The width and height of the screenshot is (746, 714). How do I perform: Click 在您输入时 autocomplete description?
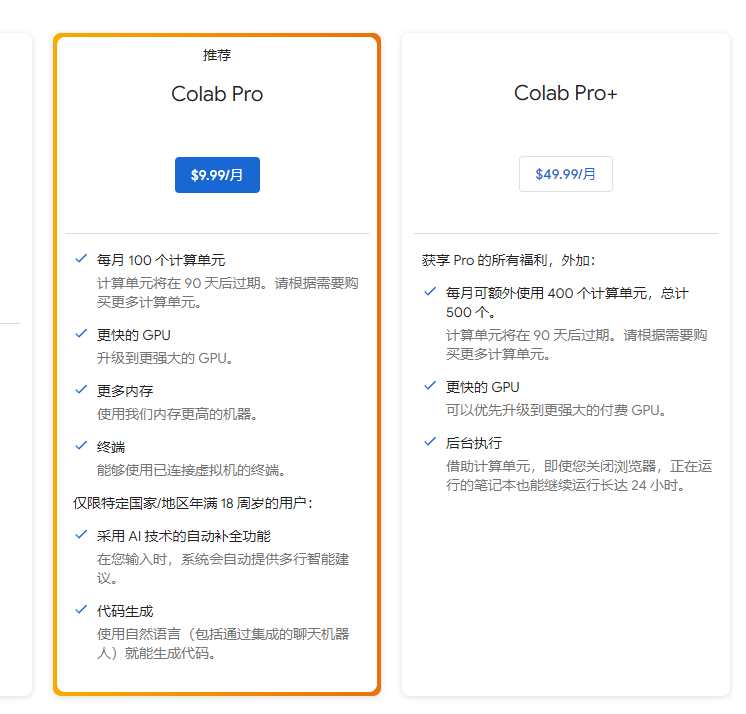tap(223, 568)
